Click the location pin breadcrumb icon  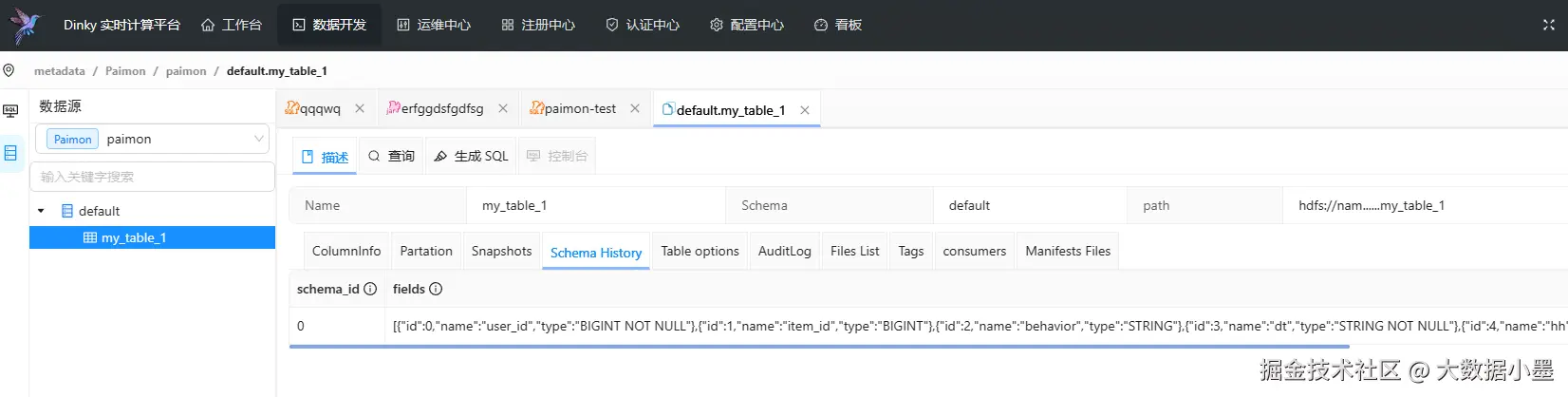click(9, 71)
